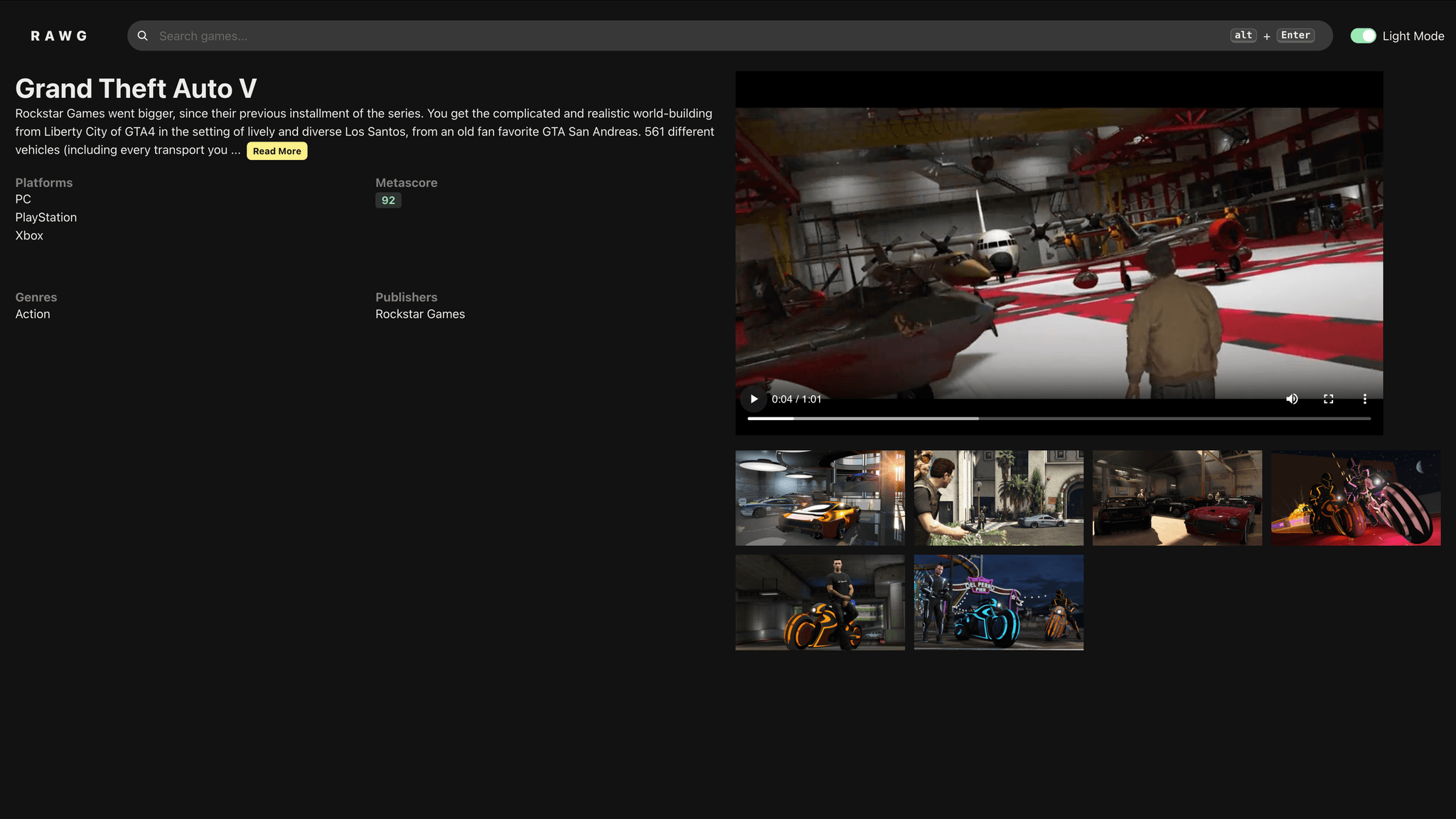Open screenshot of man on orange bike
This screenshot has width=1456, height=819.
point(820,602)
